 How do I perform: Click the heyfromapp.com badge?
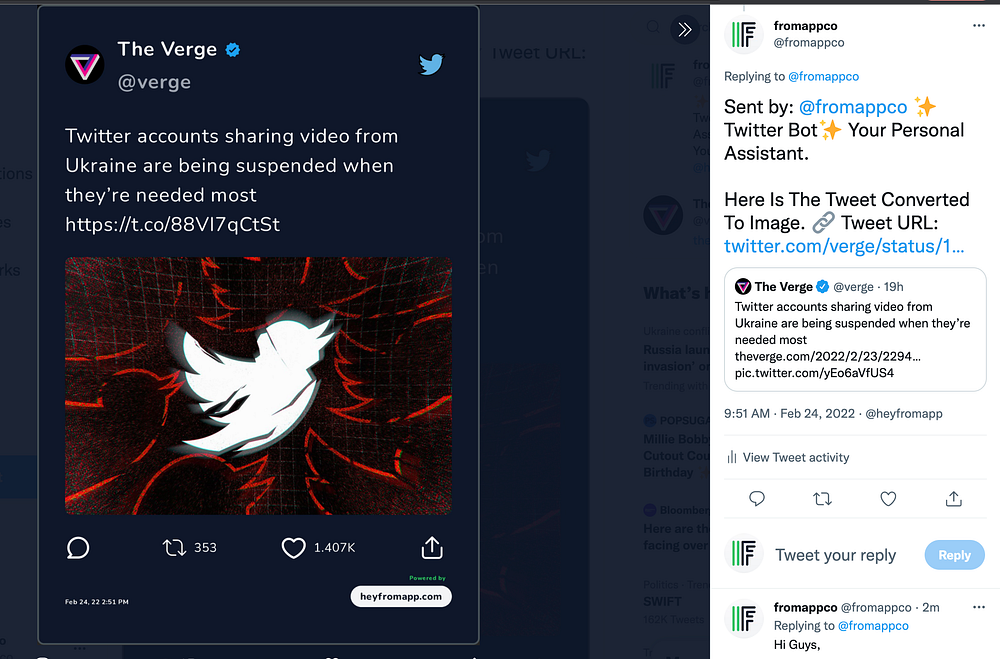pos(401,596)
